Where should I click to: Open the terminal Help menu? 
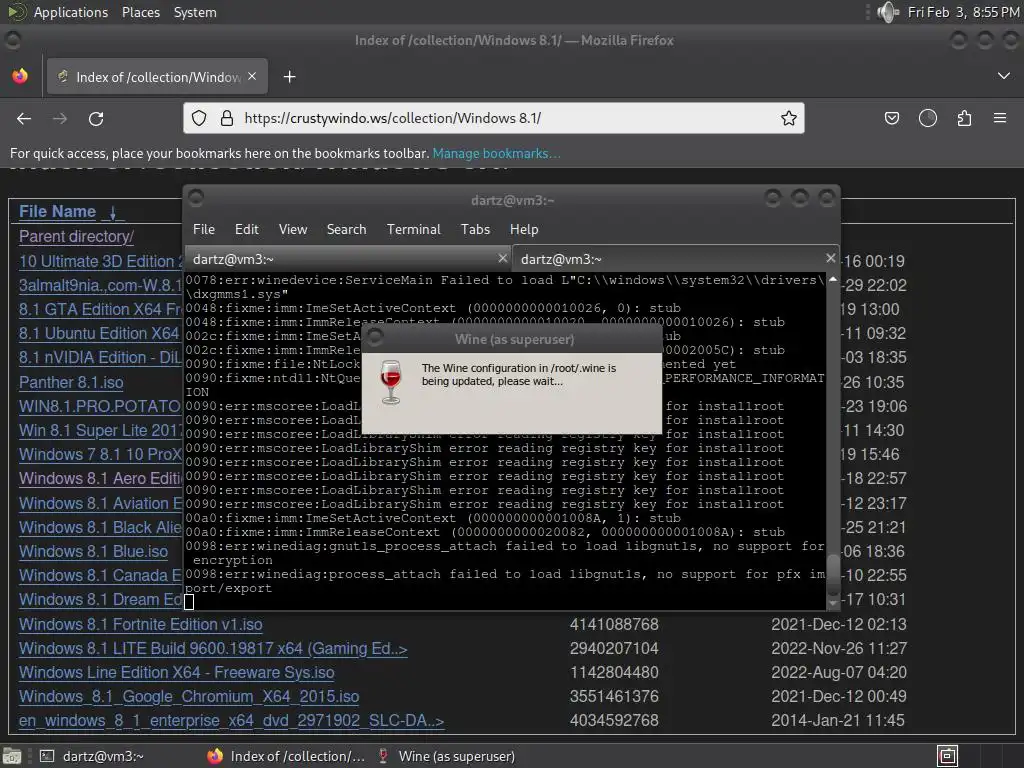524,229
